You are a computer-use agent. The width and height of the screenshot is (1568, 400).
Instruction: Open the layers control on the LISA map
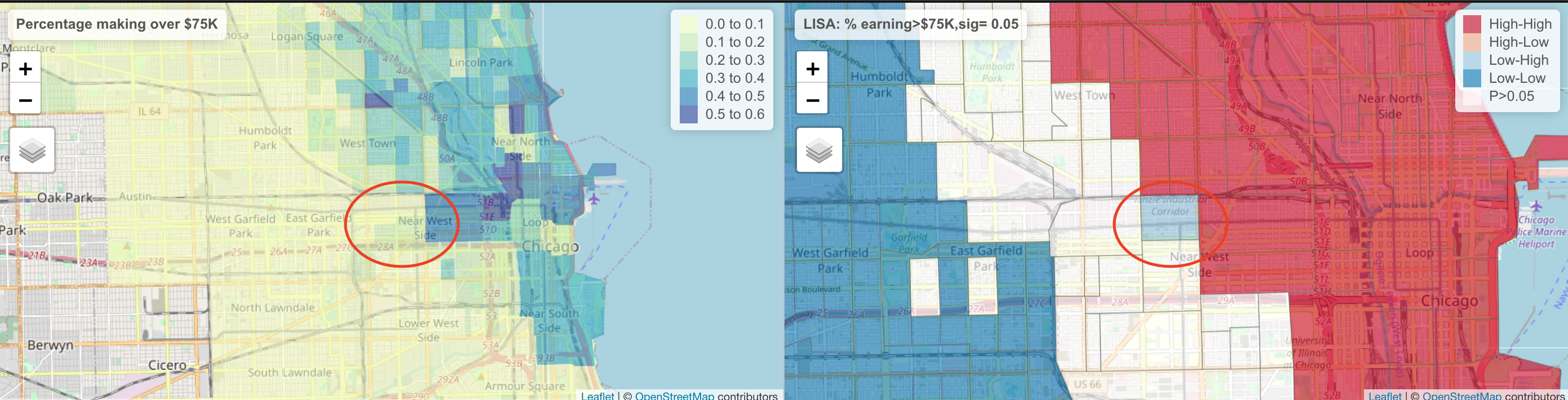click(820, 150)
